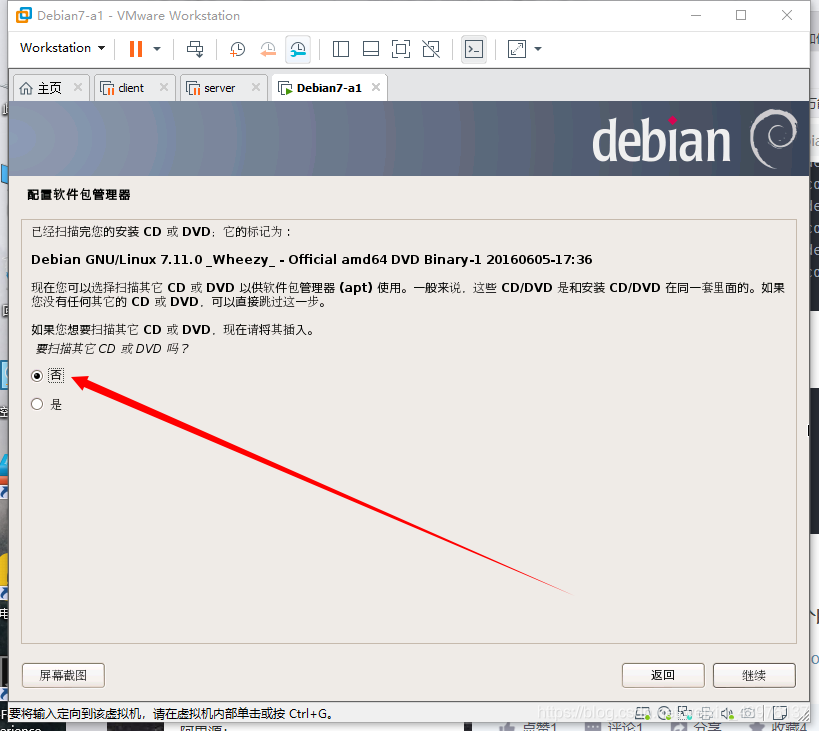Viewport: 819px width, 731px height.
Task: Click the camera device status icon
Action: pyautogui.click(x=748, y=713)
